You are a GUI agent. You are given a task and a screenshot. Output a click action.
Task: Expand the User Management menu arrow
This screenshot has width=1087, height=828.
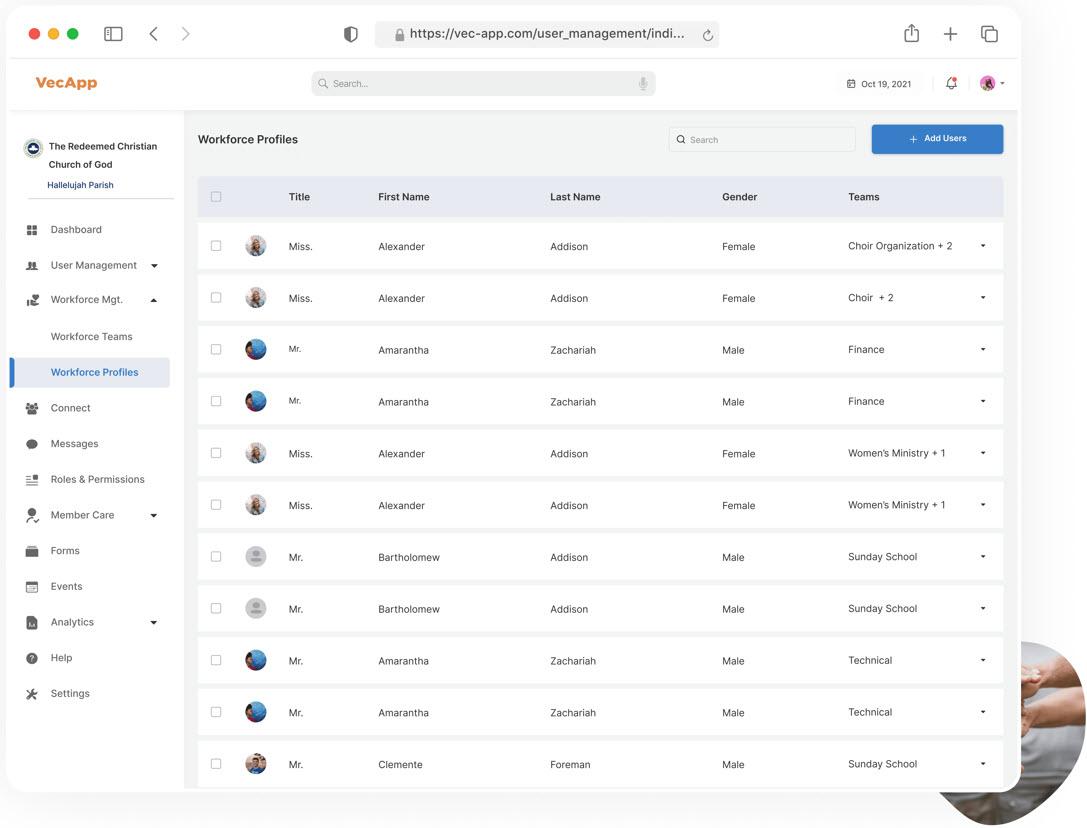click(154, 266)
